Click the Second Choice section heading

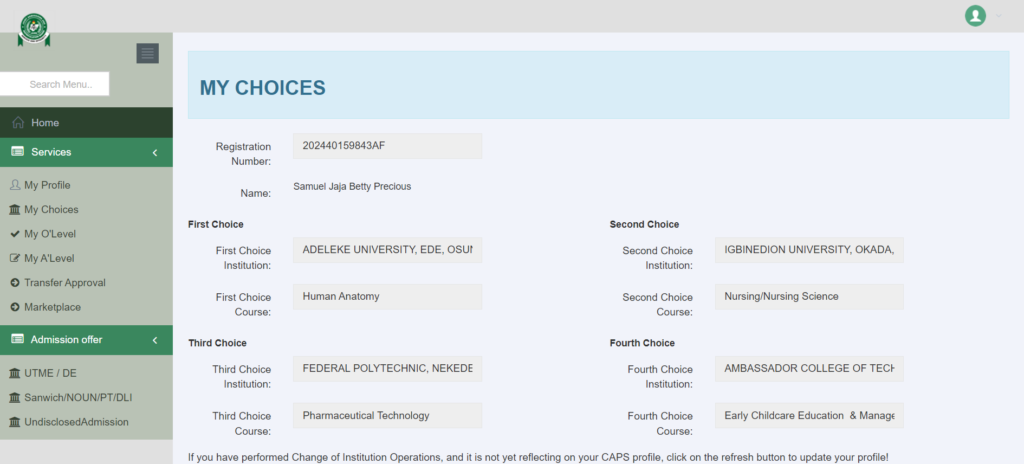click(x=644, y=224)
